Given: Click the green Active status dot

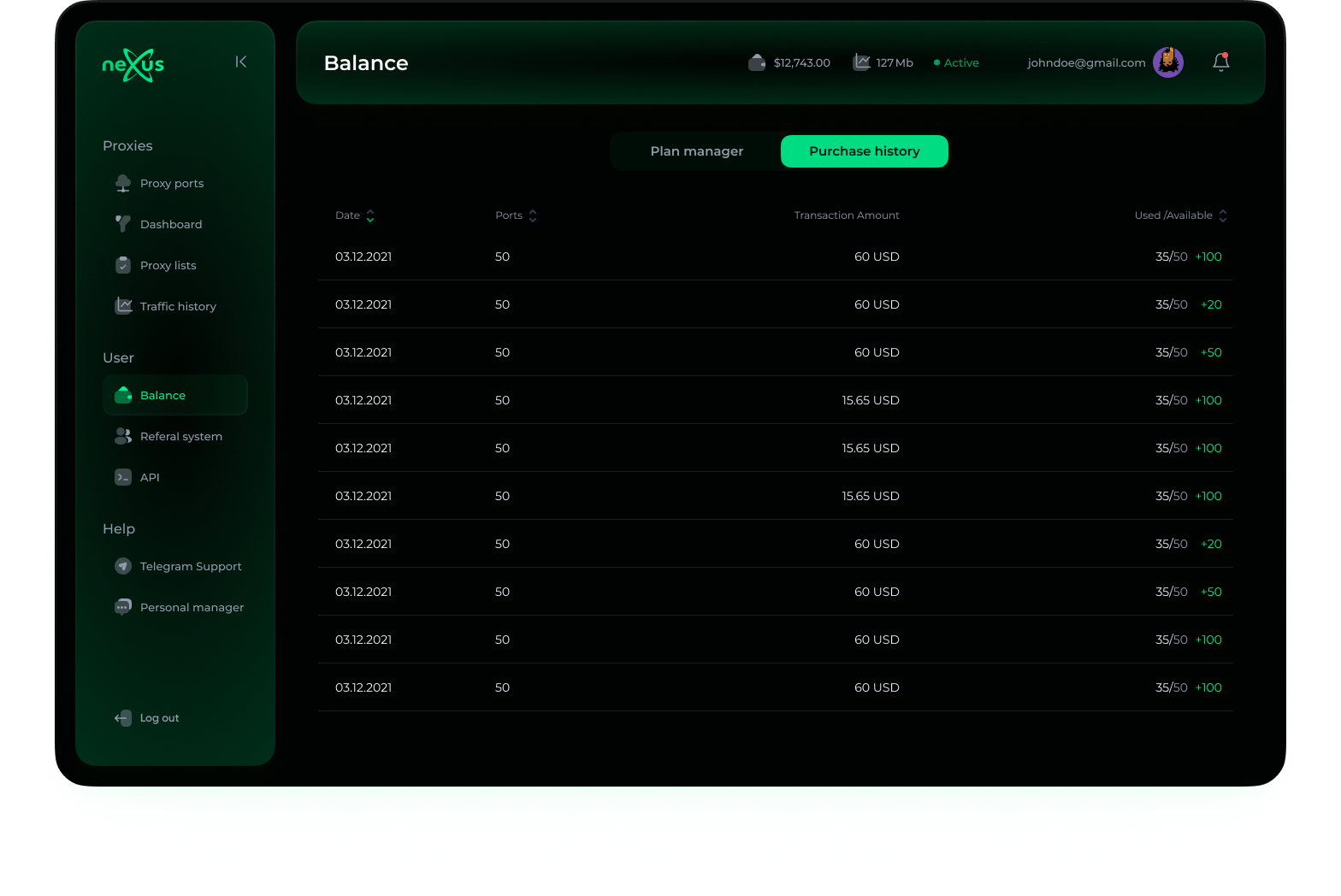Looking at the screenshot, I should pyautogui.click(x=937, y=62).
